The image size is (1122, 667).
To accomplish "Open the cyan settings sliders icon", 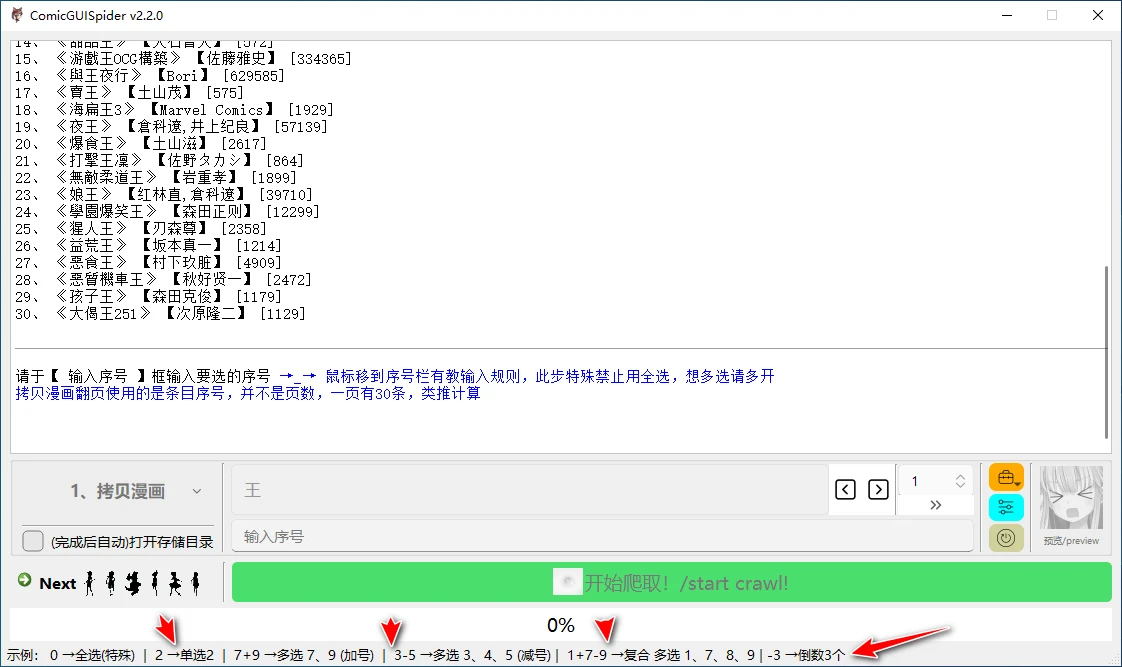I will pos(1006,507).
